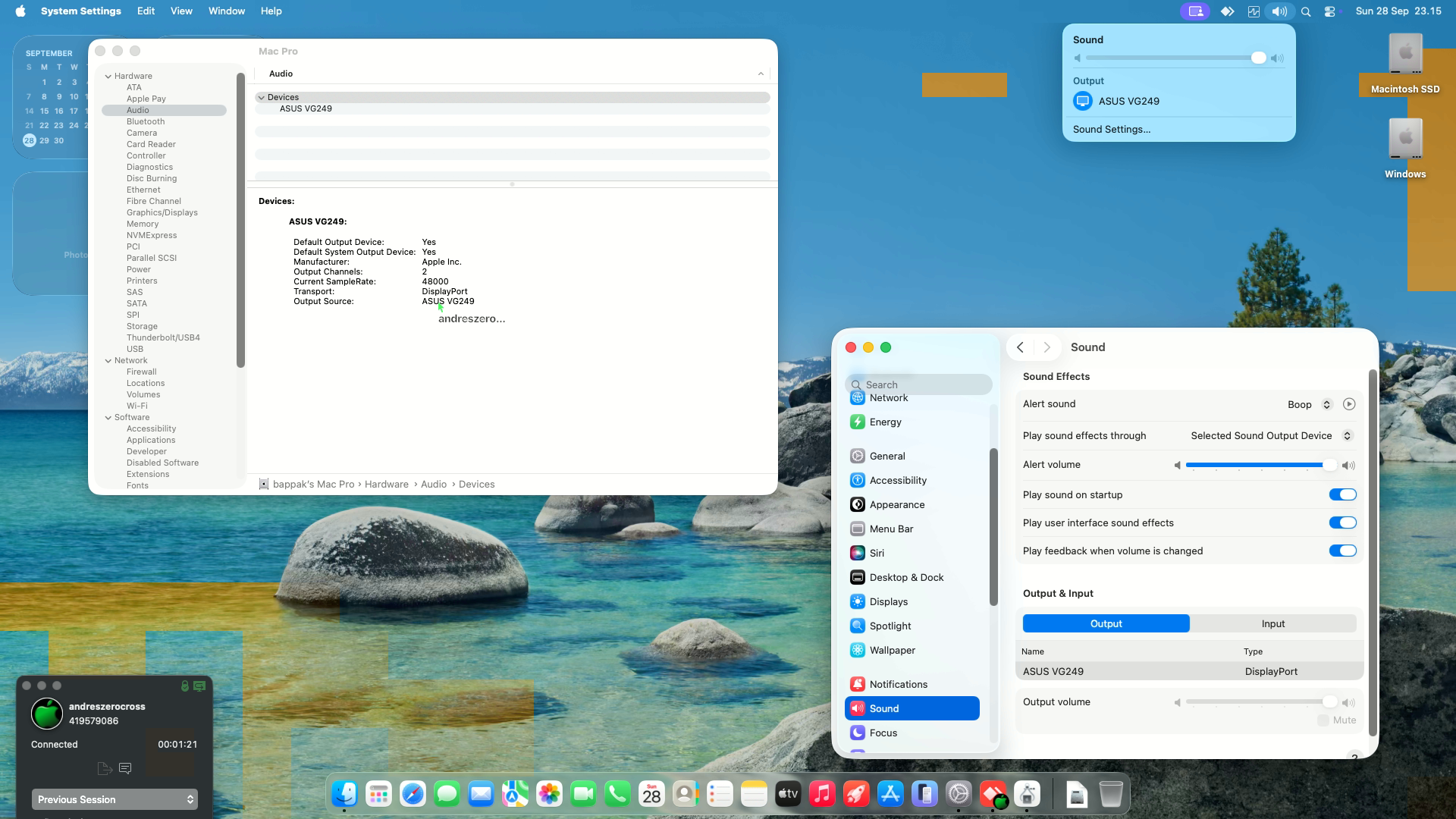Open the Help menu

271,11
